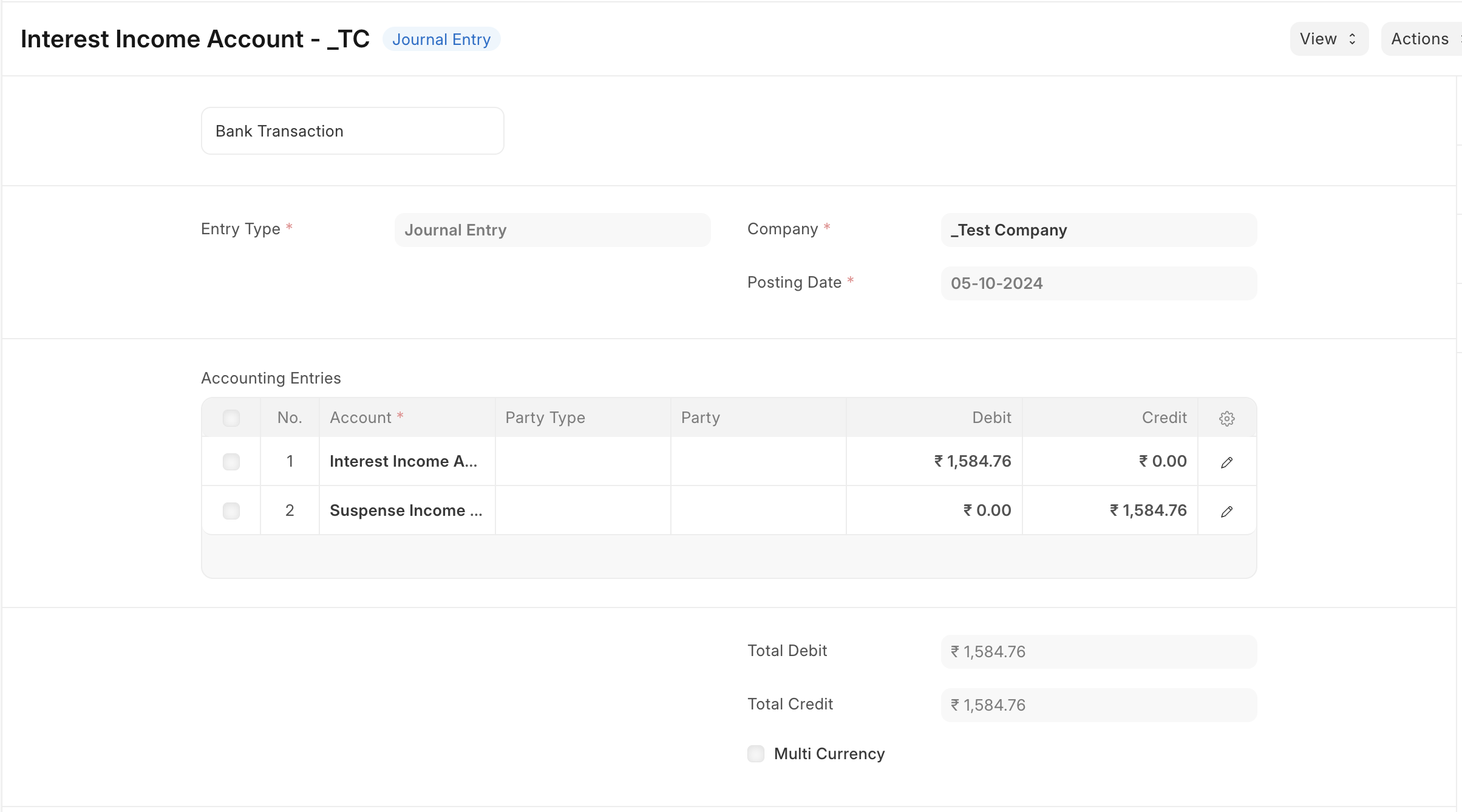Open the Actions dropdown menu

(x=1421, y=39)
